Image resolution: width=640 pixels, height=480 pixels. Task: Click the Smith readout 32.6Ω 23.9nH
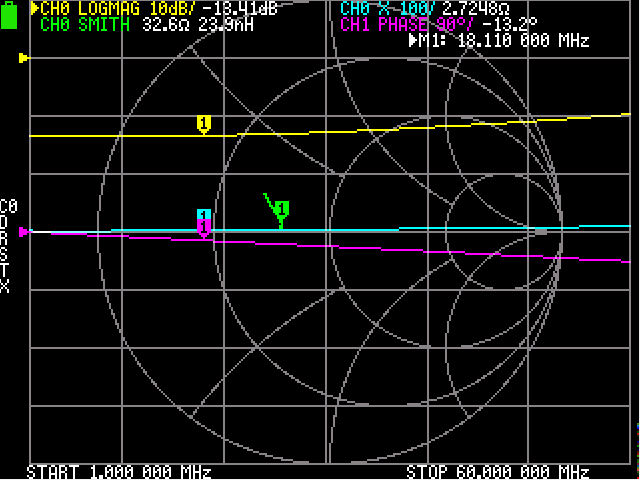[190, 25]
